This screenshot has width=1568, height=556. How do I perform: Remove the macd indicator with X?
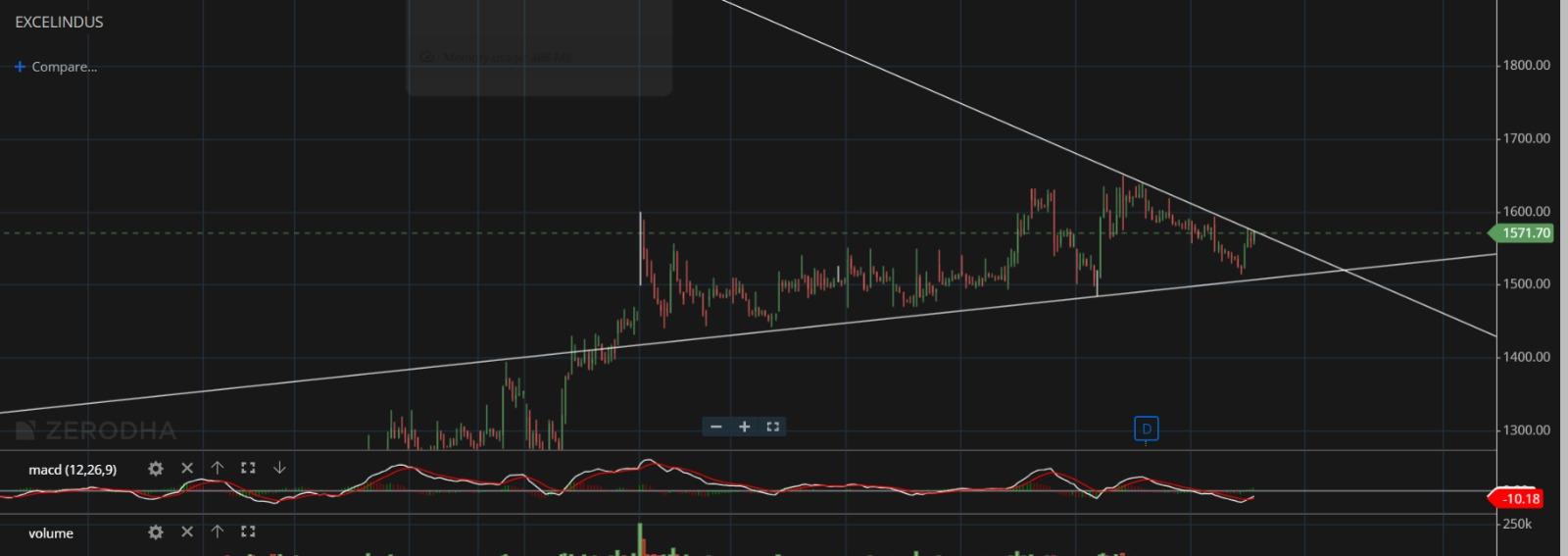tap(187, 469)
